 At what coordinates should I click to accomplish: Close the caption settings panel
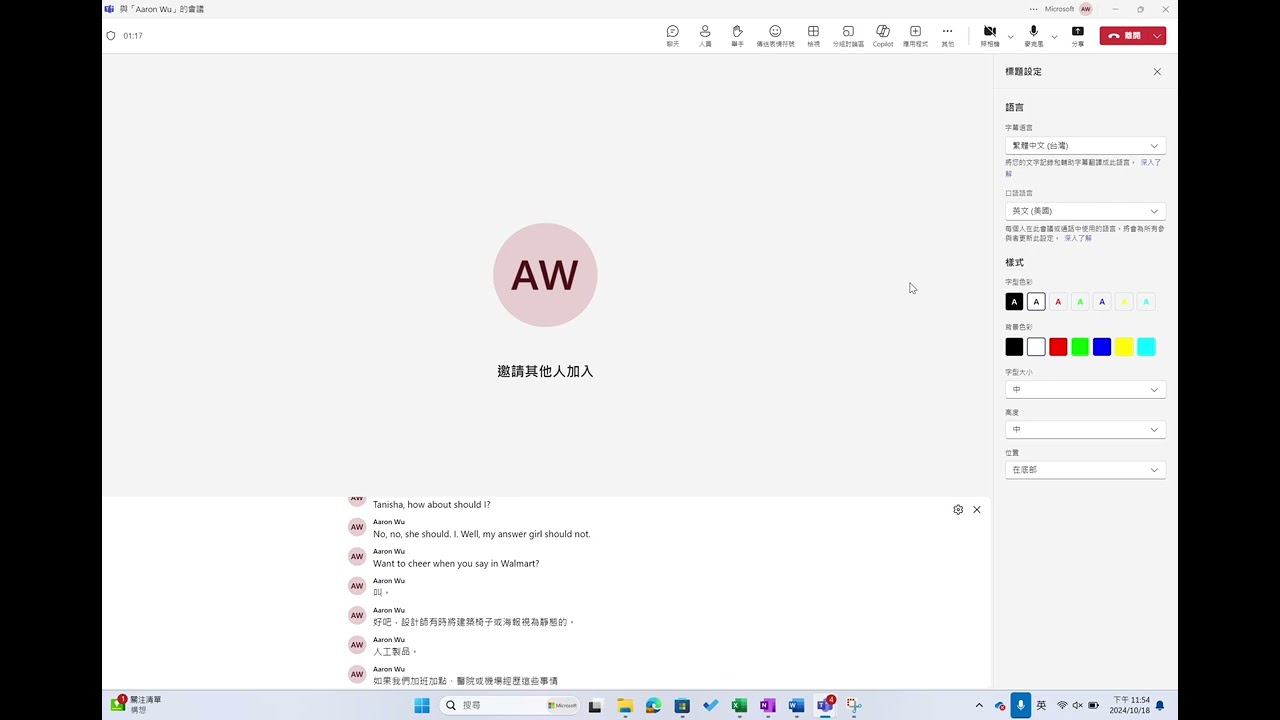tap(1157, 72)
